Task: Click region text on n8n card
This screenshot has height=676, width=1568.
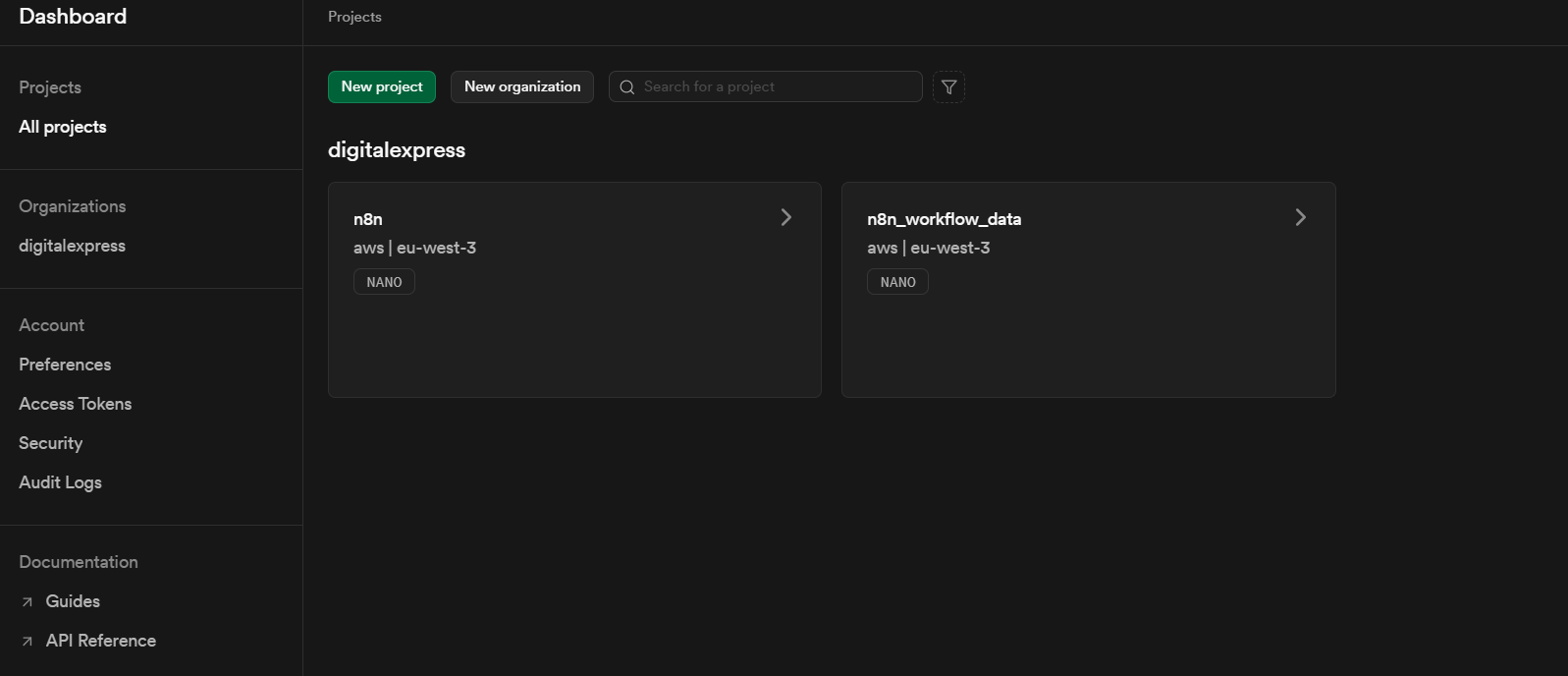Action: point(415,248)
